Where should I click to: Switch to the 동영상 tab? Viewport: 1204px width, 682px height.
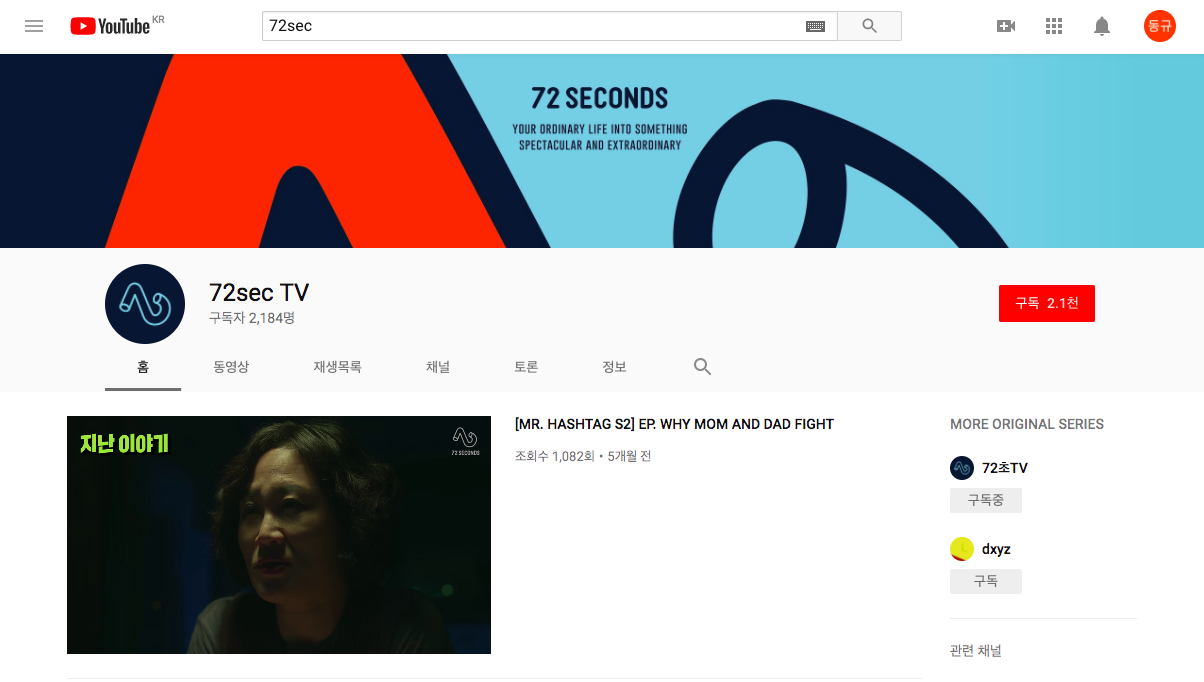coord(231,367)
